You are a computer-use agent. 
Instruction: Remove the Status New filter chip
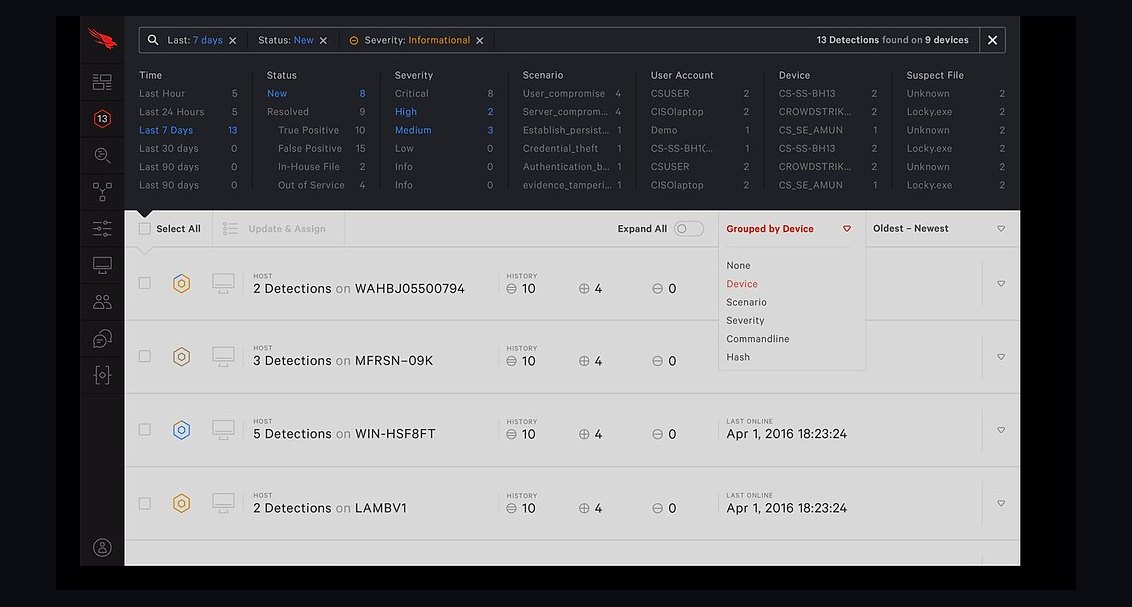(x=323, y=40)
